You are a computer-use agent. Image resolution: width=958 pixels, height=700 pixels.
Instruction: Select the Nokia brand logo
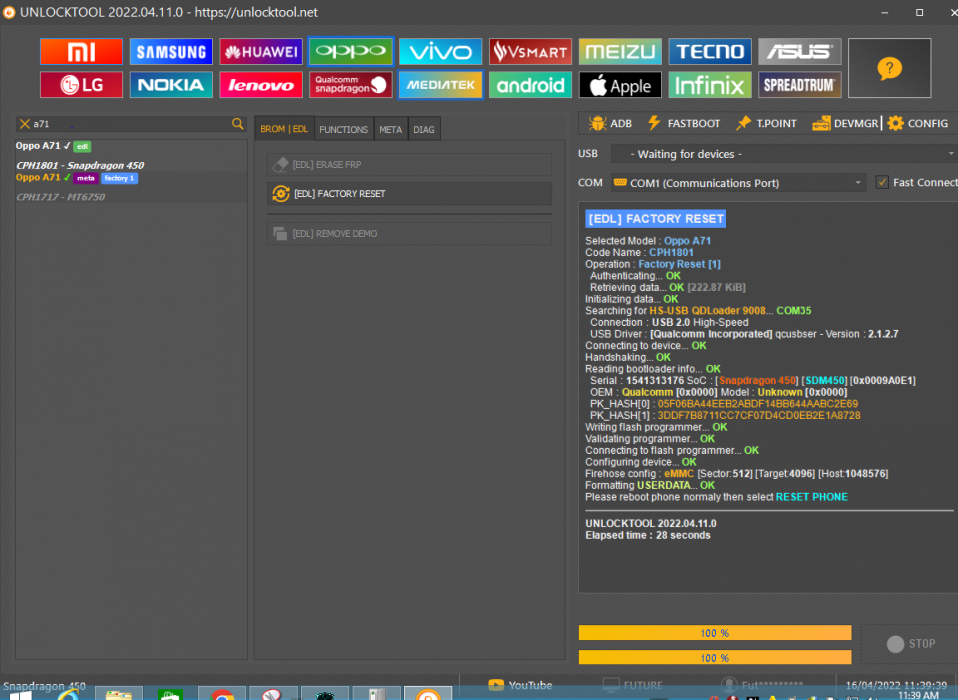click(x=171, y=85)
